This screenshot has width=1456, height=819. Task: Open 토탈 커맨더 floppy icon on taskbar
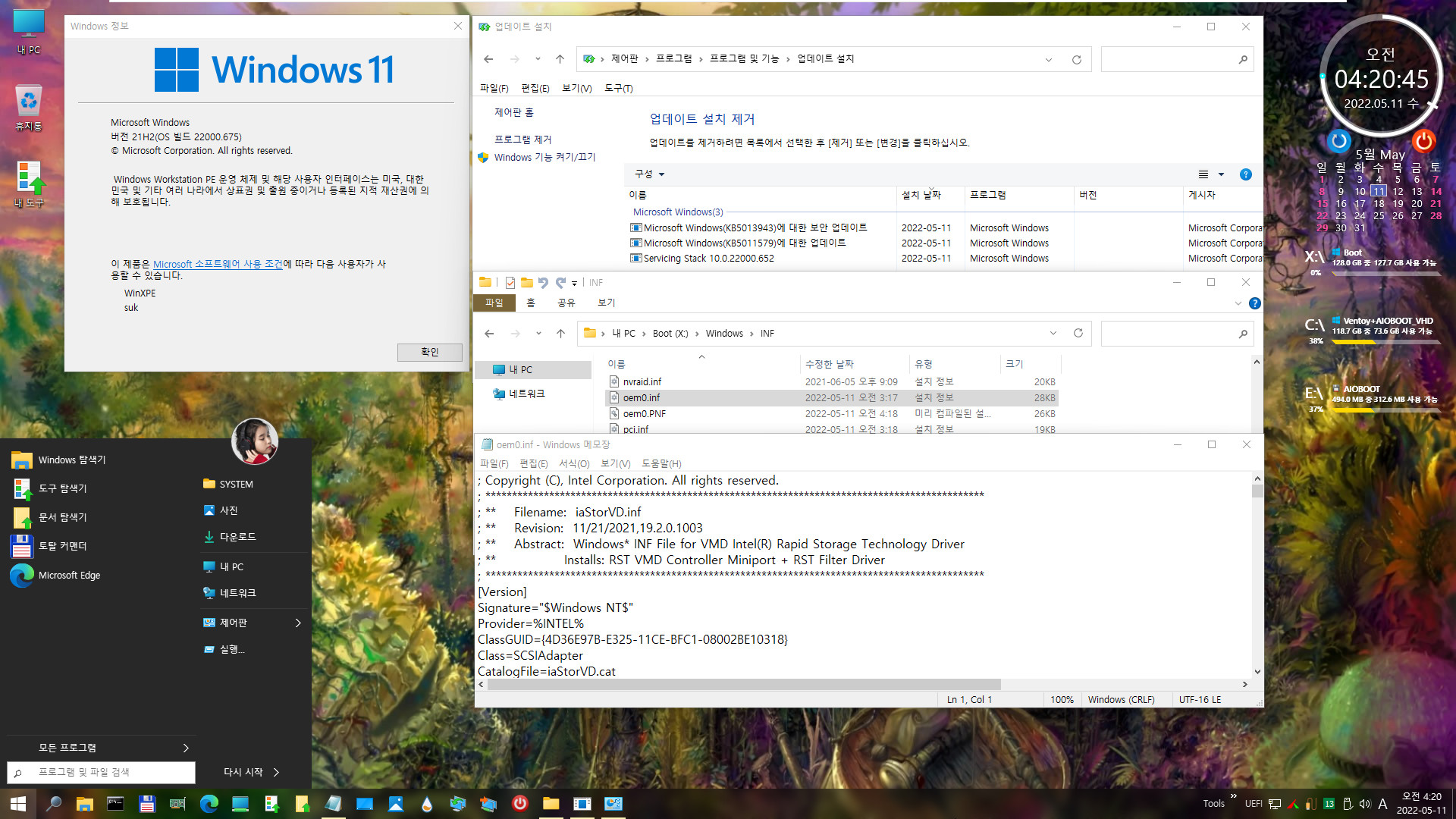tap(146, 804)
